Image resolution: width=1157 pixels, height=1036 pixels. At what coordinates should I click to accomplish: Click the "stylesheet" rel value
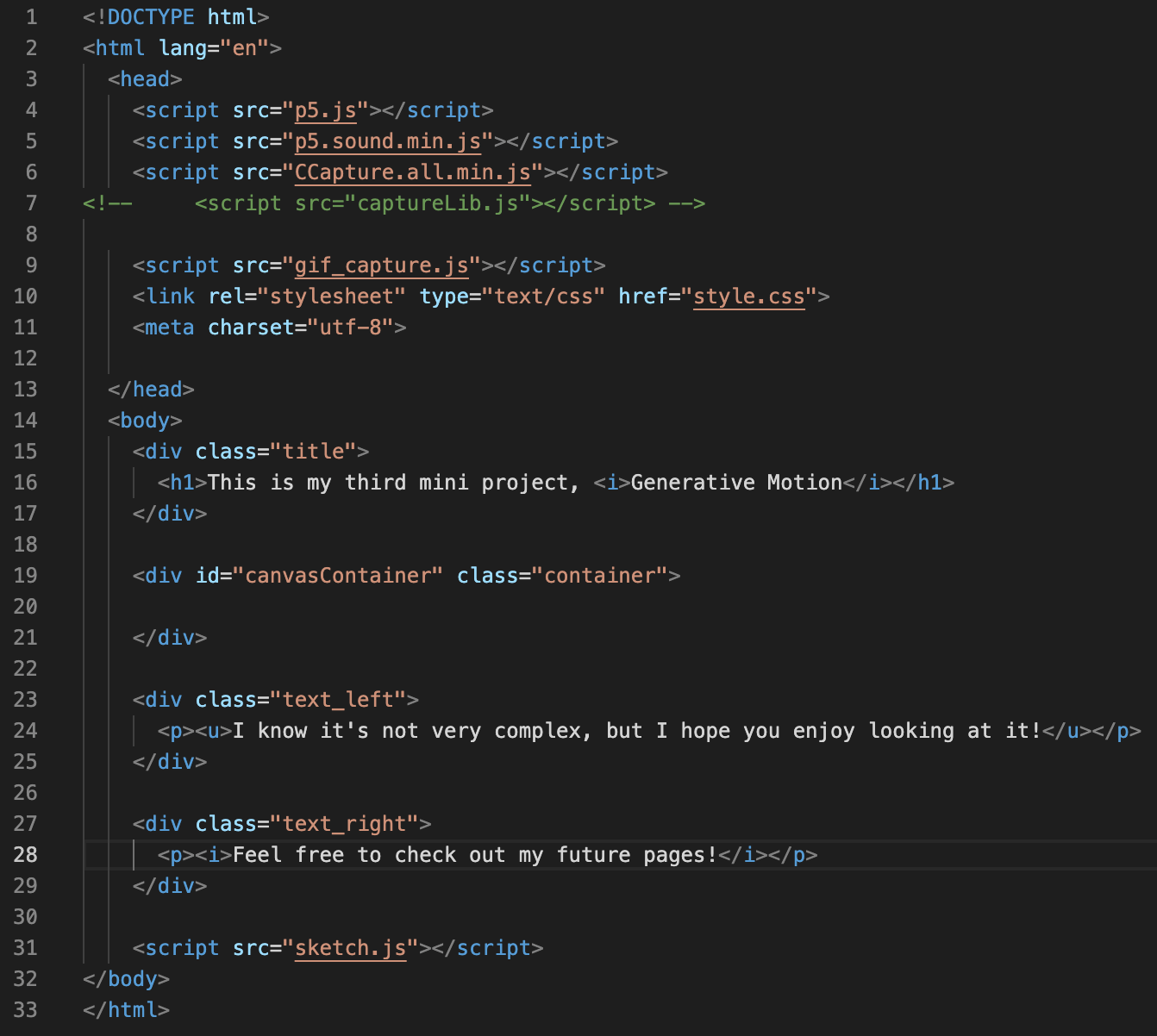332,296
